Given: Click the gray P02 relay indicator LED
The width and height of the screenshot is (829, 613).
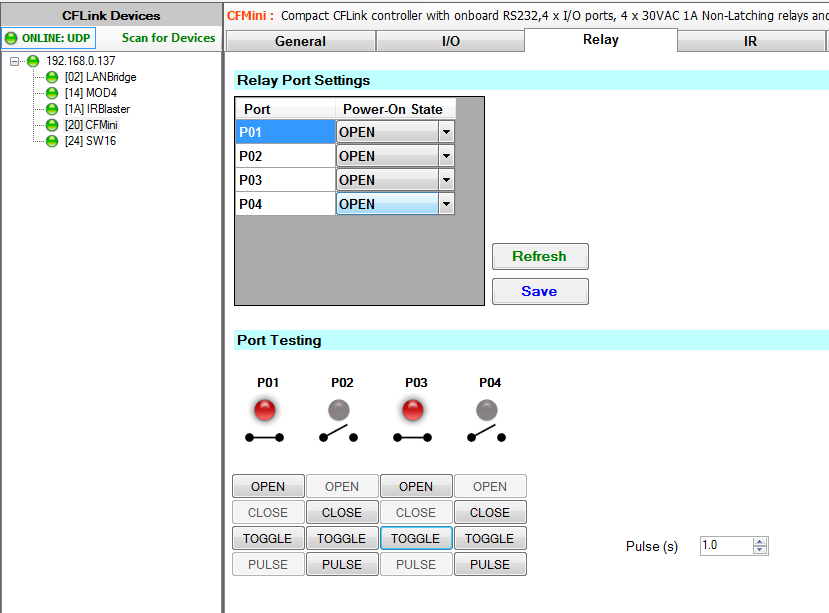Looking at the screenshot, I should pyautogui.click(x=339, y=410).
